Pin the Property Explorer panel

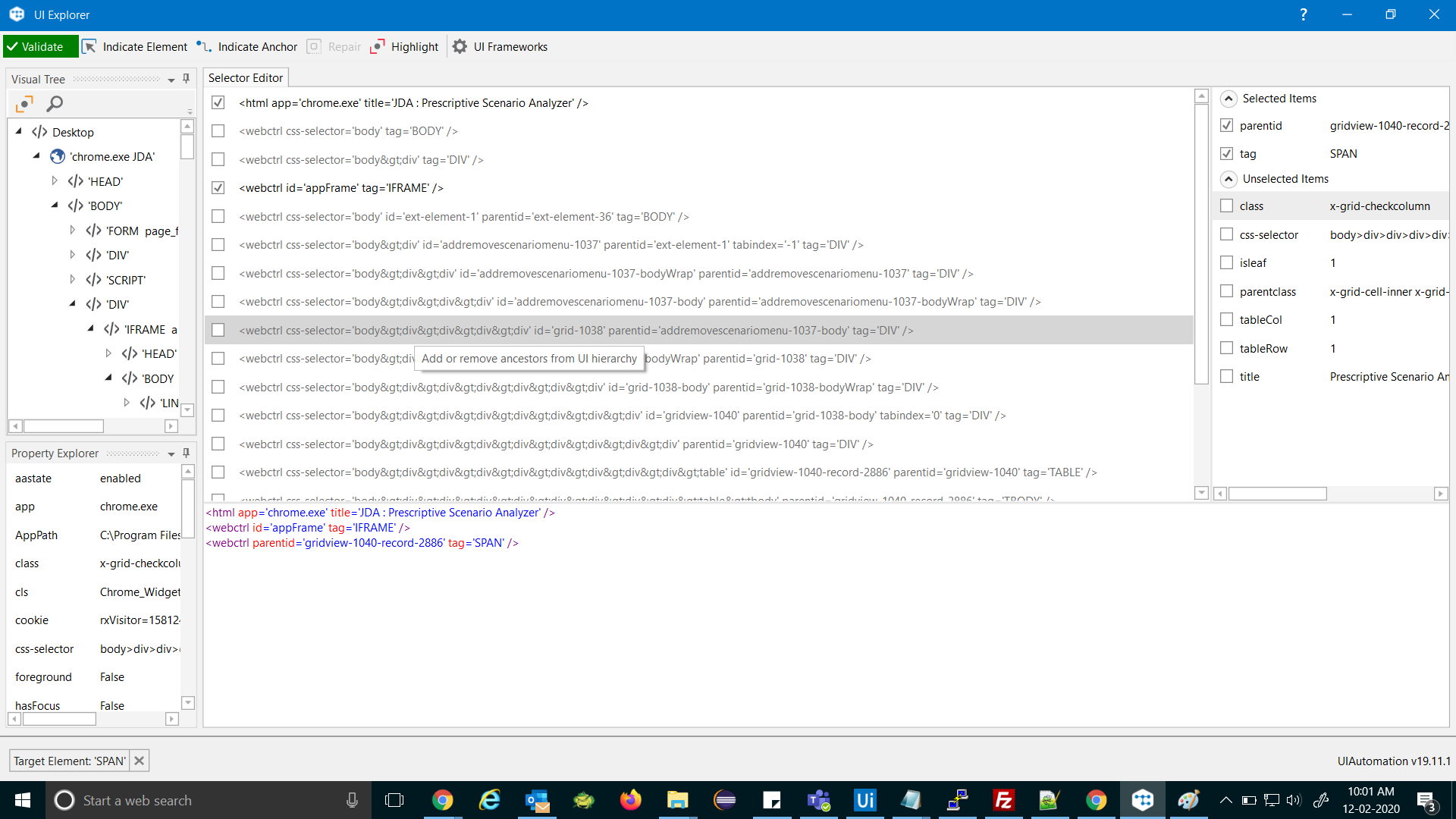click(x=186, y=453)
